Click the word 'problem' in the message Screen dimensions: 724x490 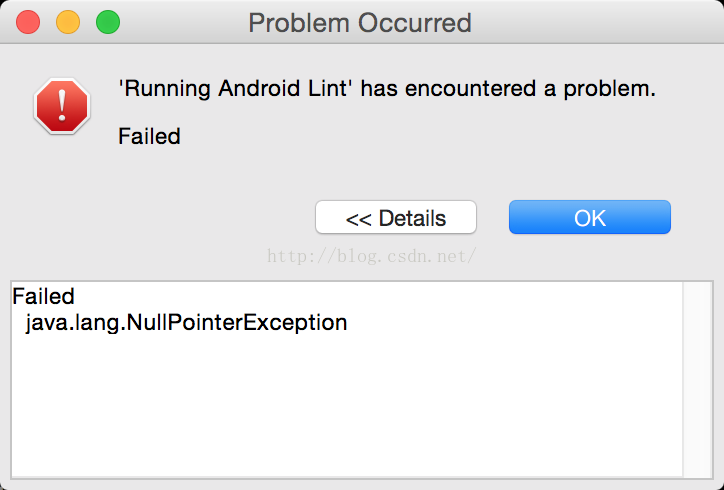[x=609, y=89]
